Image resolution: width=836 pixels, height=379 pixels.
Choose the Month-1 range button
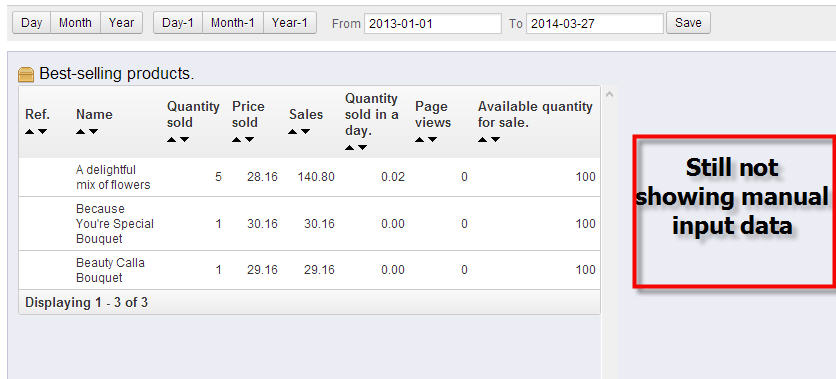coord(233,23)
